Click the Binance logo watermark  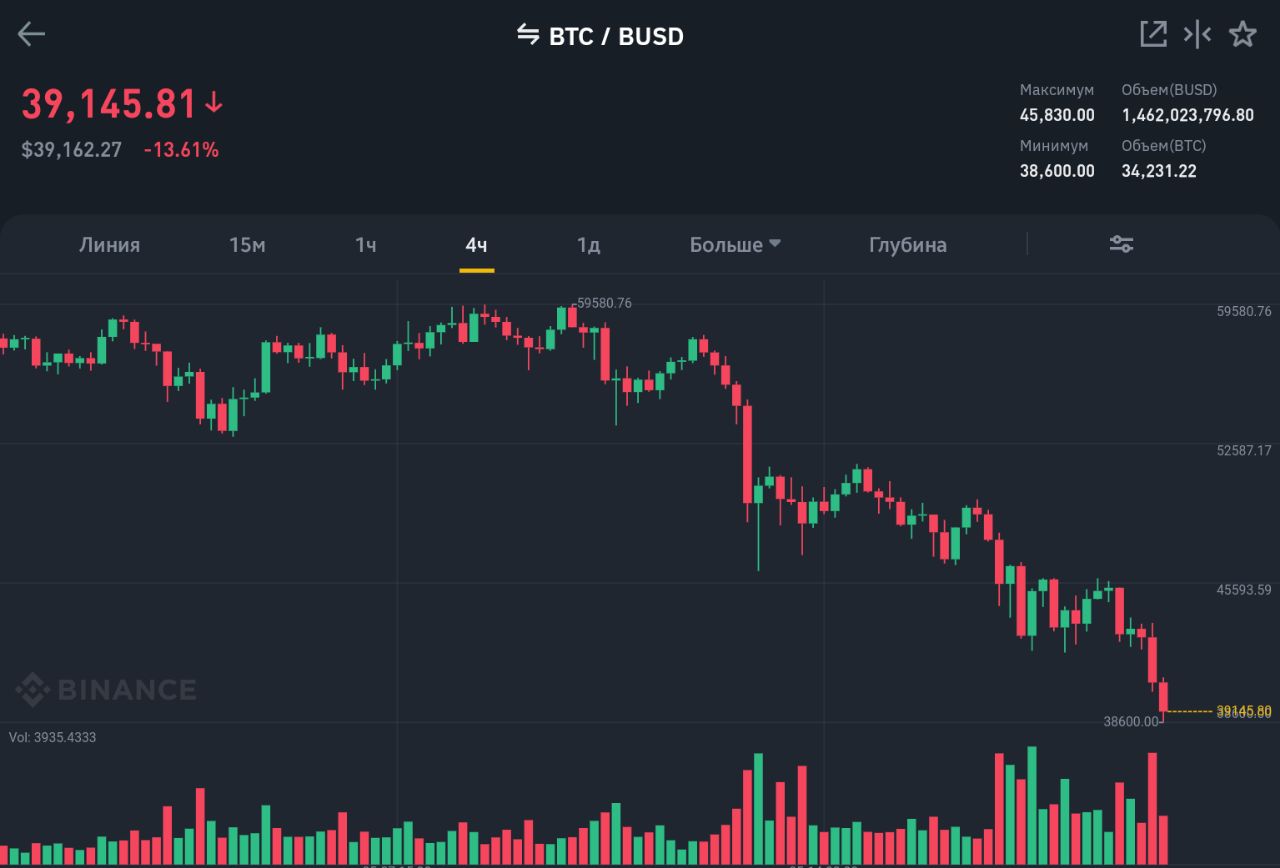click(106, 689)
